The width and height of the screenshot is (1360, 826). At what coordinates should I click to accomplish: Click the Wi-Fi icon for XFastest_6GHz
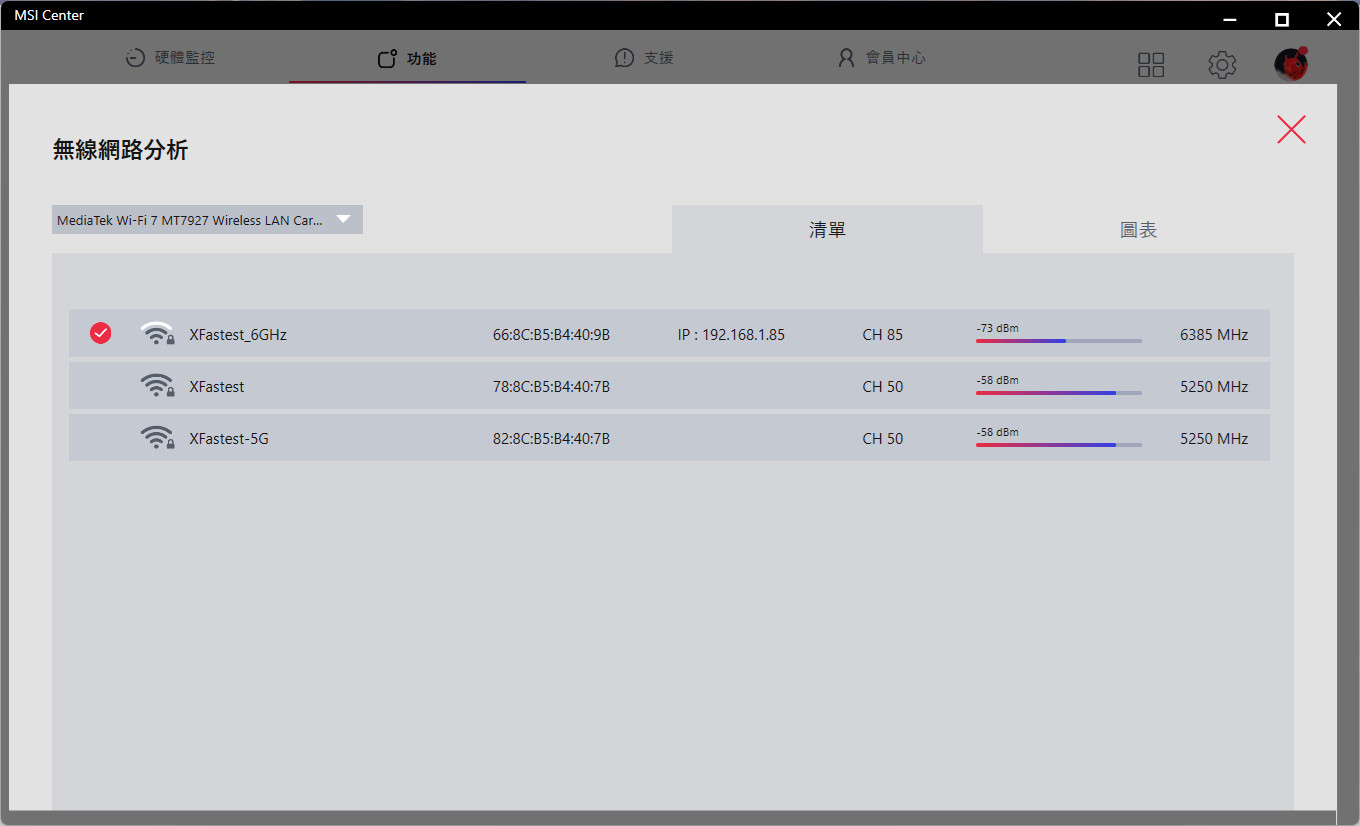(x=157, y=334)
